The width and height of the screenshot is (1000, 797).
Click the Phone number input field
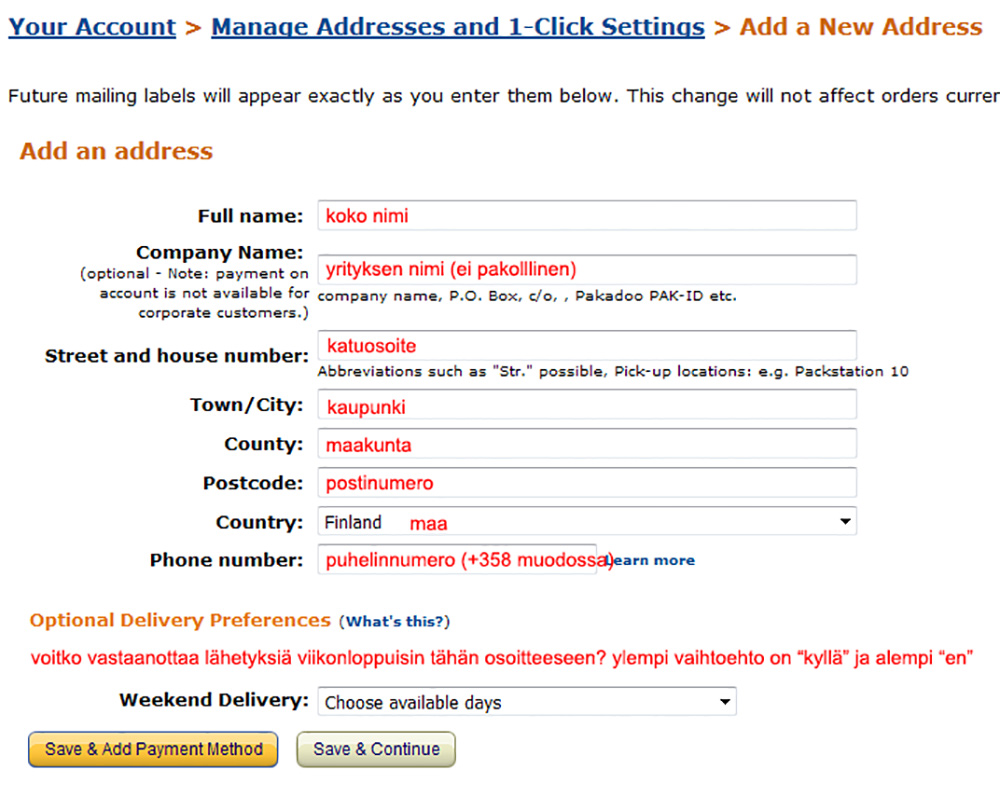point(457,560)
